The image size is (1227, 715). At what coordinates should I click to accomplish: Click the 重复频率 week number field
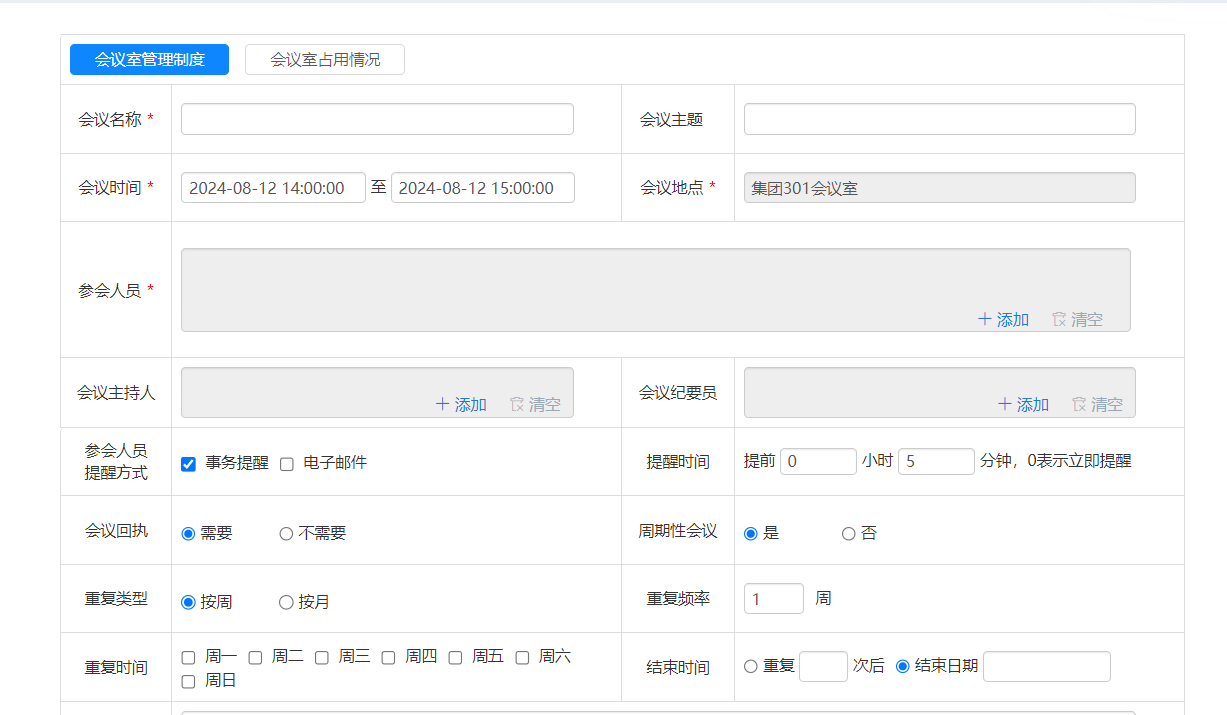coord(773,599)
